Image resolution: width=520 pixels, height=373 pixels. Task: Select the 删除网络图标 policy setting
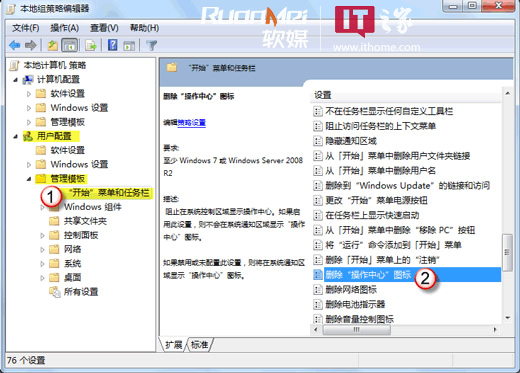point(351,289)
